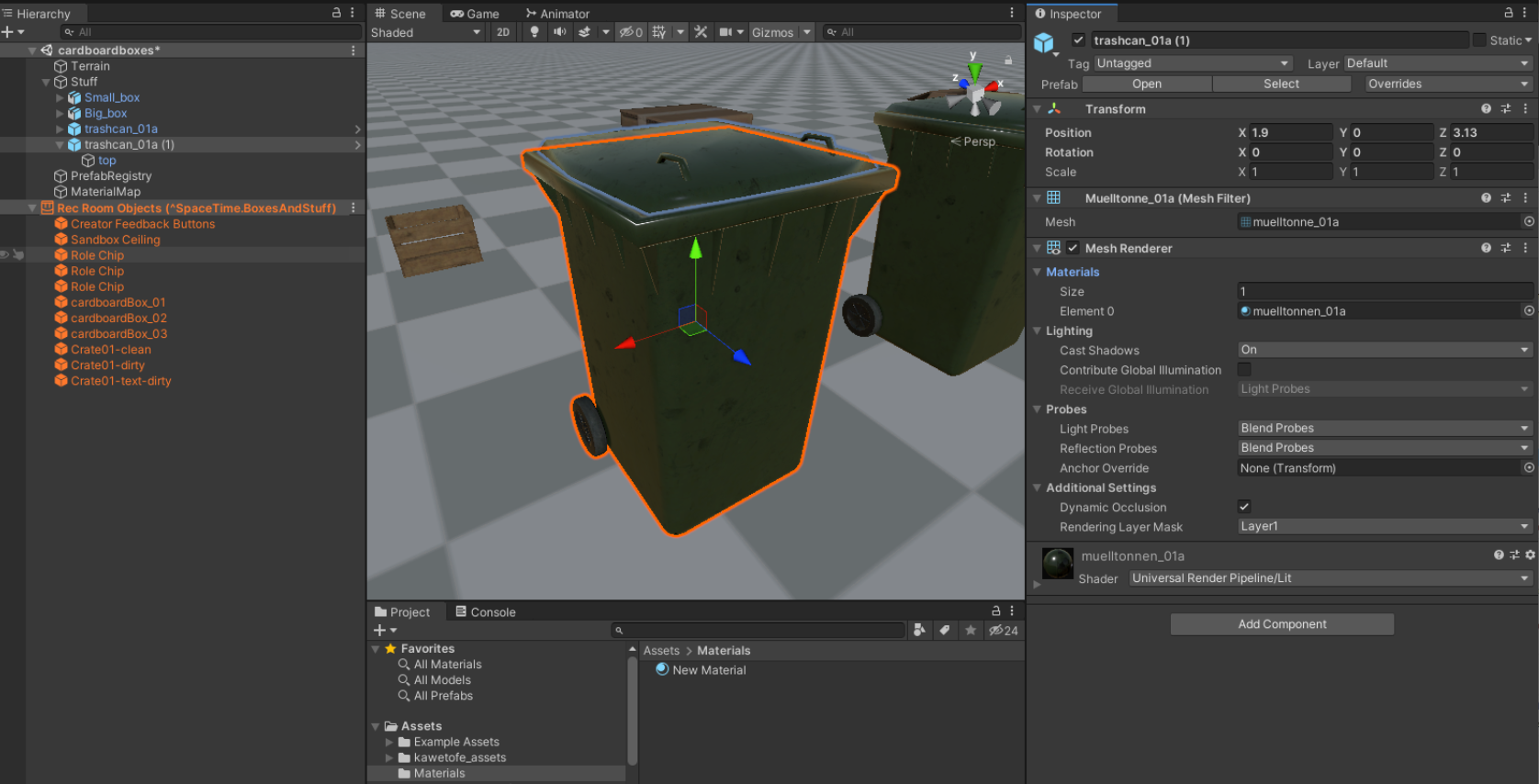Toggle scene audio speaker icon
Image resolution: width=1539 pixels, height=784 pixels.
(559, 32)
